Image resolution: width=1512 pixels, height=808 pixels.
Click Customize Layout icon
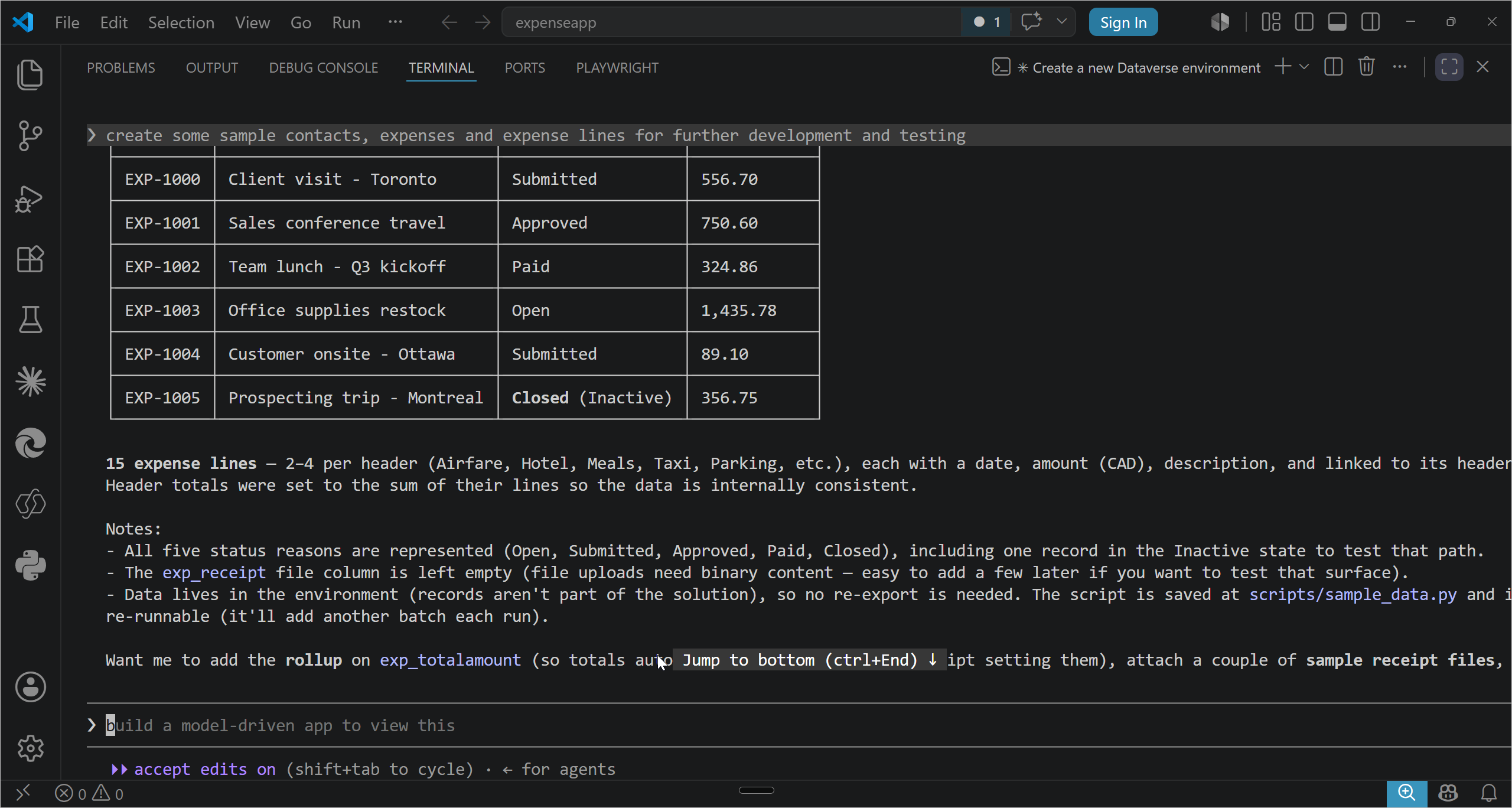(1270, 22)
